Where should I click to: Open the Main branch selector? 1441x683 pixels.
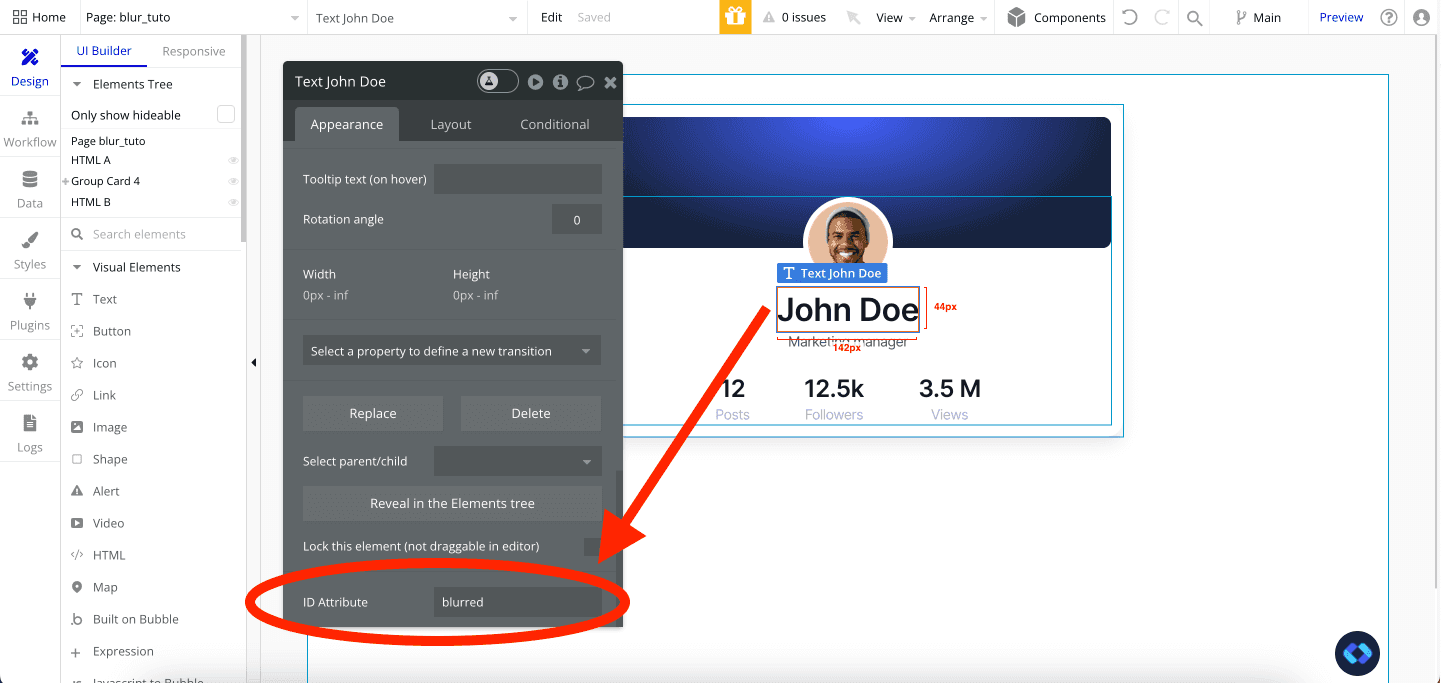pos(1258,17)
